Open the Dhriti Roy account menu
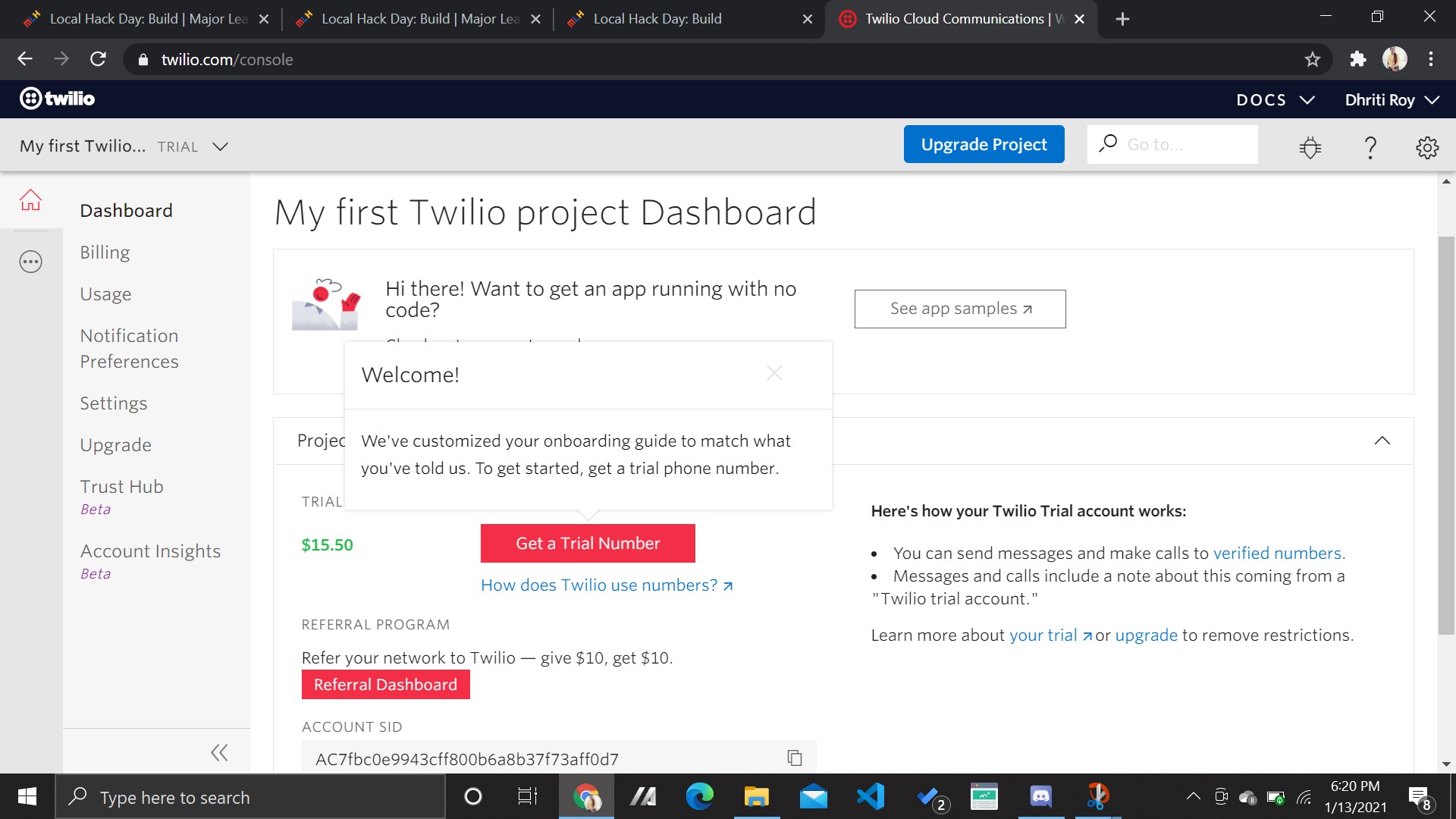The height and width of the screenshot is (819, 1456). [1392, 100]
